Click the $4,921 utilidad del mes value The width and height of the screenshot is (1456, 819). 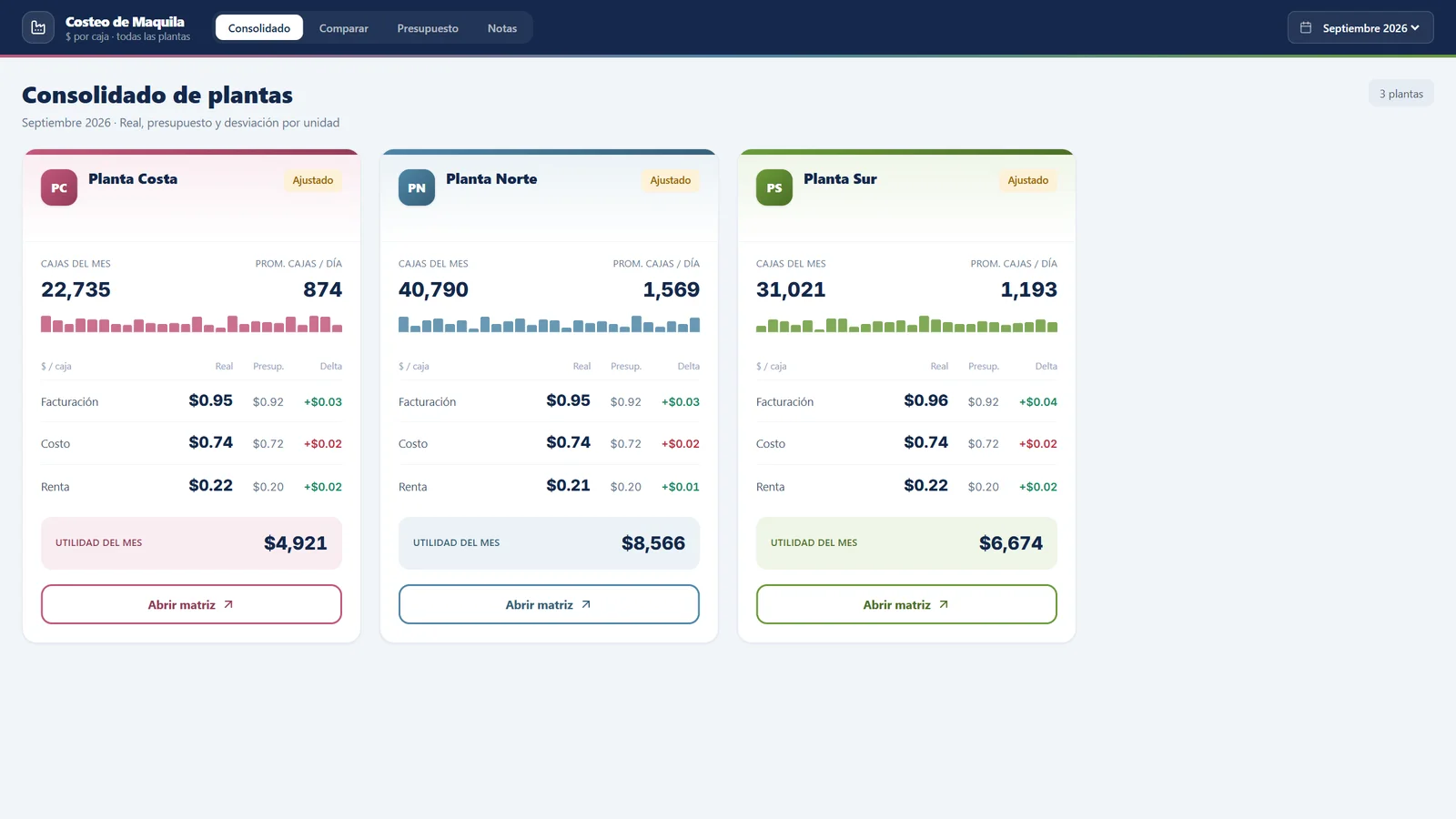[x=296, y=543]
